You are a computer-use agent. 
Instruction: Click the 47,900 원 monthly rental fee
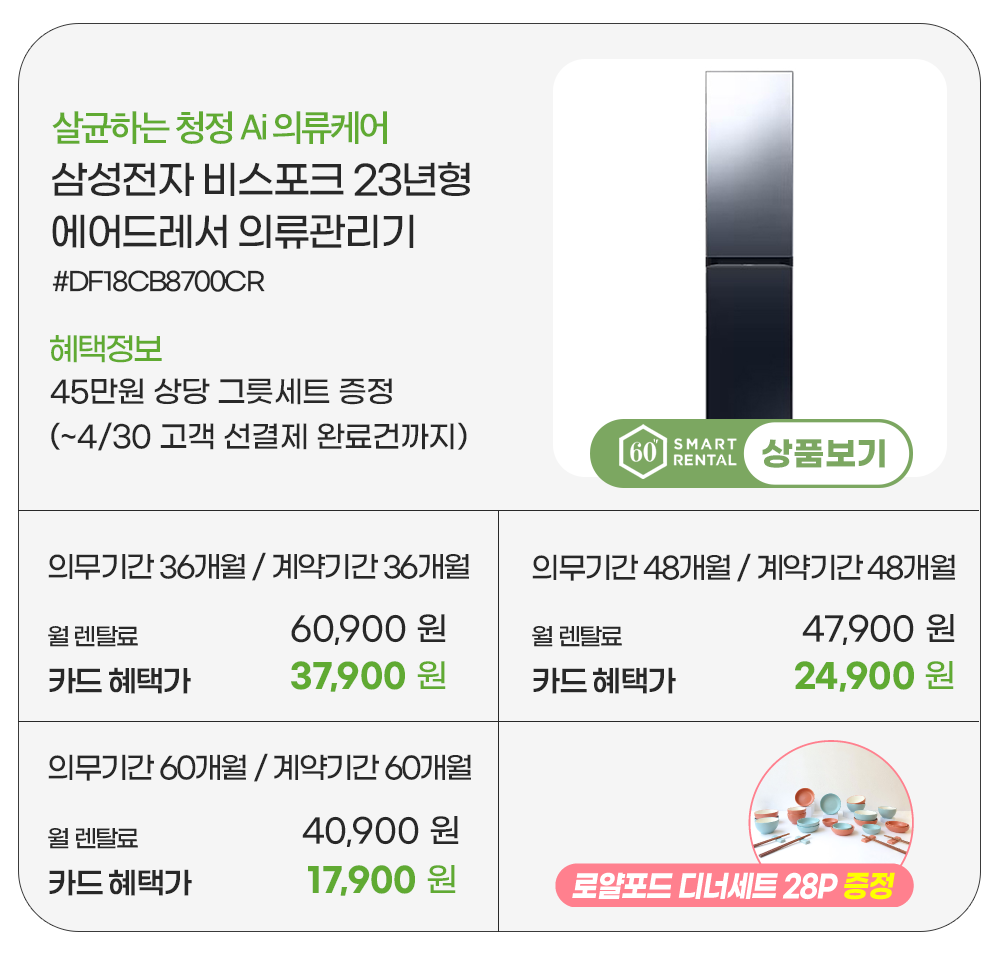pyautogui.click(x=879, y=630)
